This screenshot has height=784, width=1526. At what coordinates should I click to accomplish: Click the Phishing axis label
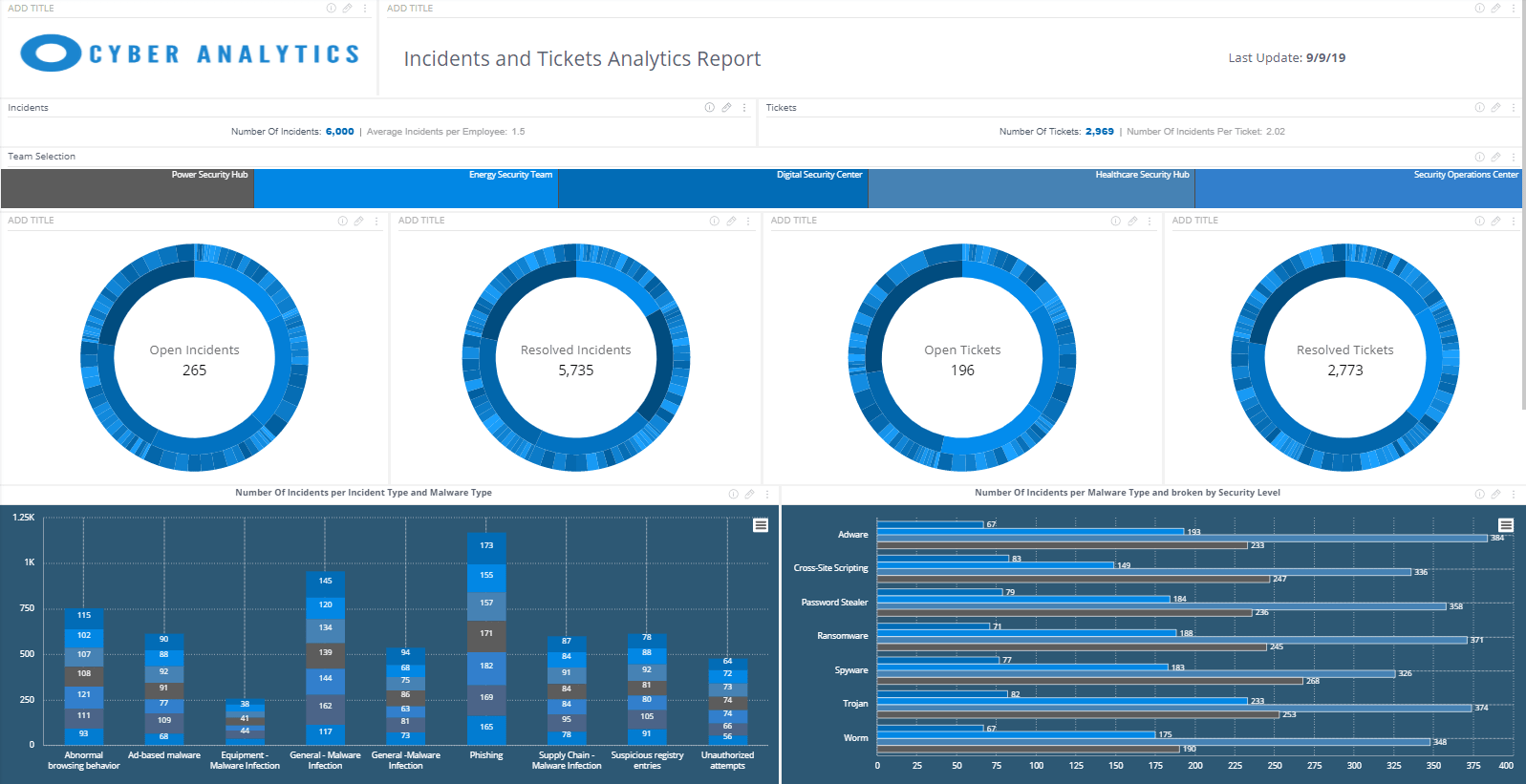click(486, 755)
